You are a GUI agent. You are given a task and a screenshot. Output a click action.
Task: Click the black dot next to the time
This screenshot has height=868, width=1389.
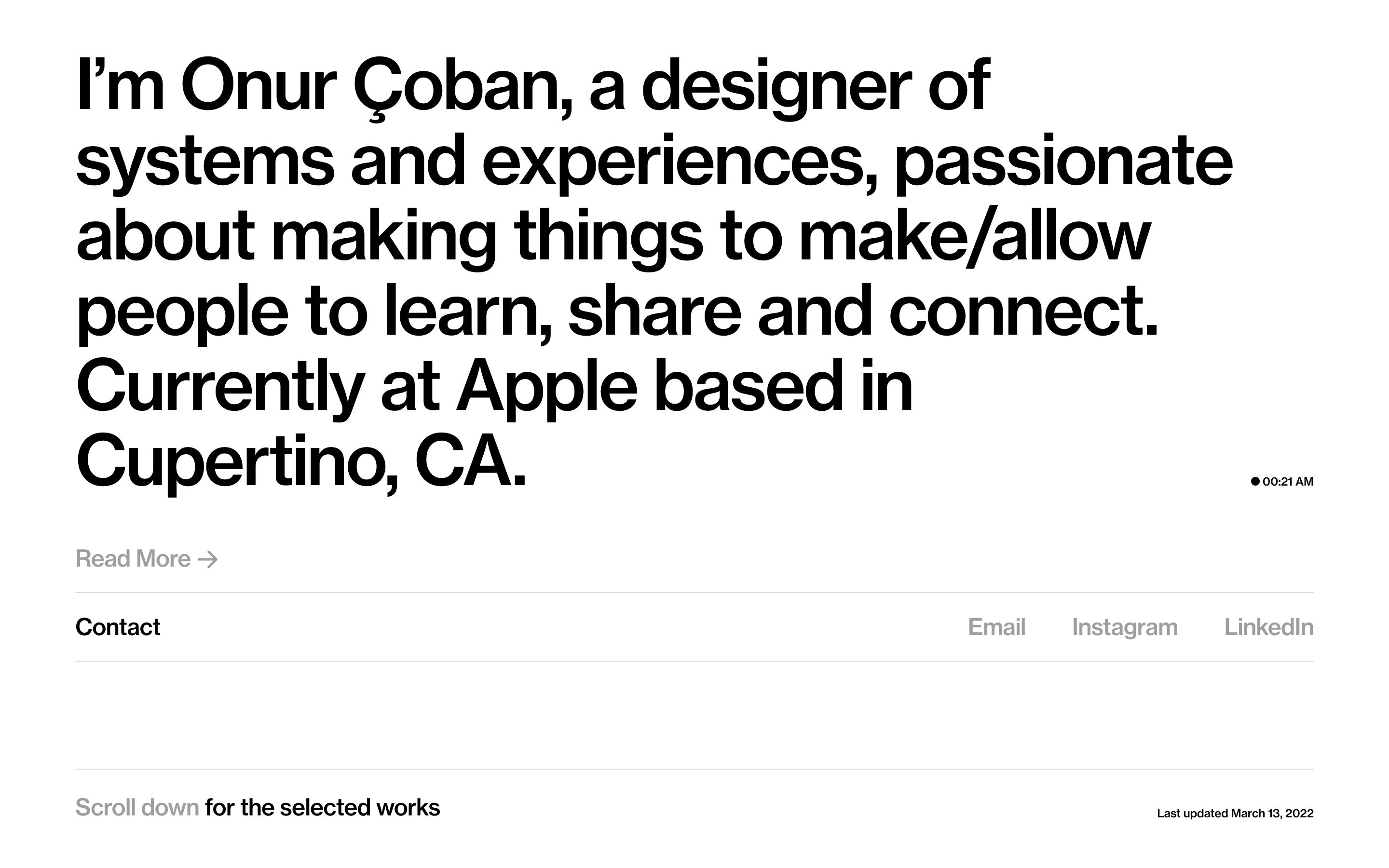tap(1255, 481)
